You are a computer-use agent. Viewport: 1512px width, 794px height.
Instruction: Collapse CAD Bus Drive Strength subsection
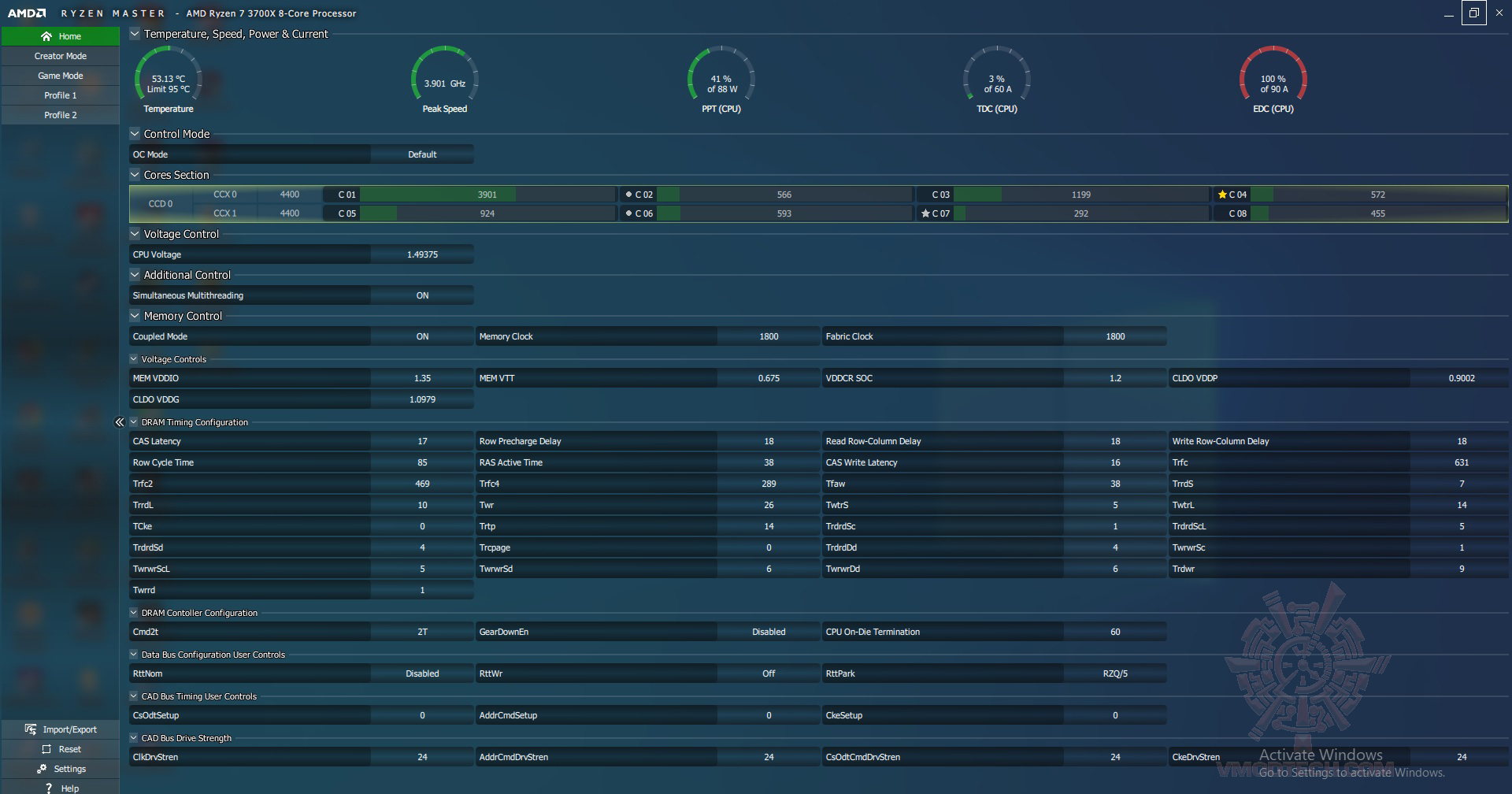[x=134, y=738]
